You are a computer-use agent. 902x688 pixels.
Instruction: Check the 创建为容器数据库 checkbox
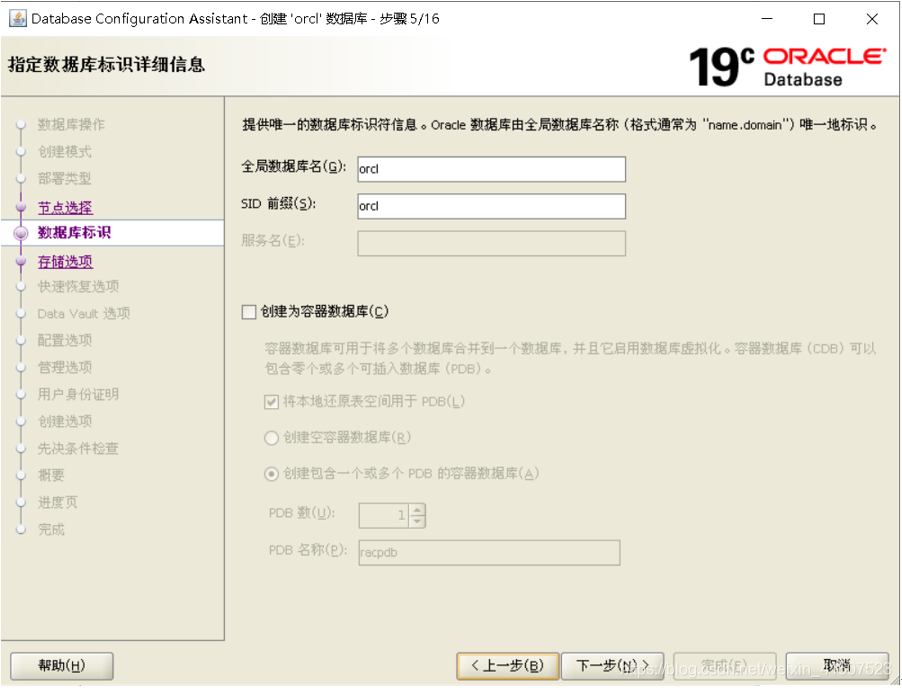click(x=249, y=312)
